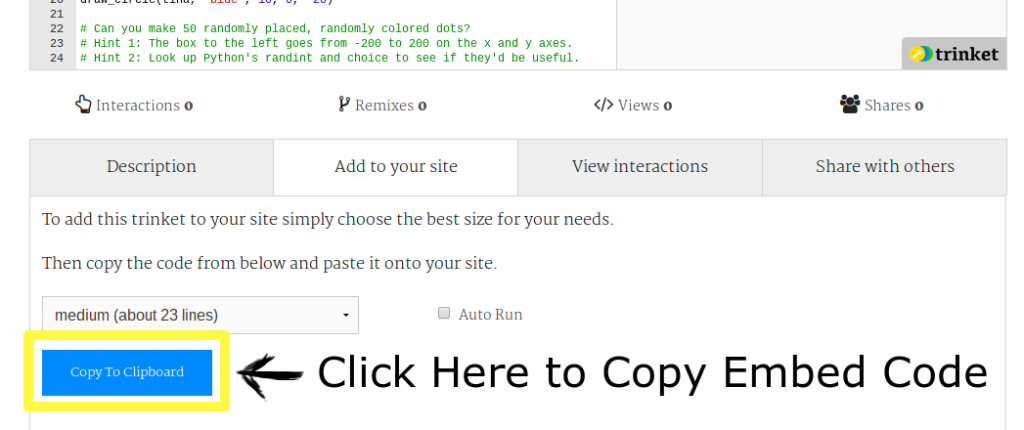Click the 'Then copy the code' instruction text
This screenshot has width=1024, height=430.
click(x=270, y=264)
